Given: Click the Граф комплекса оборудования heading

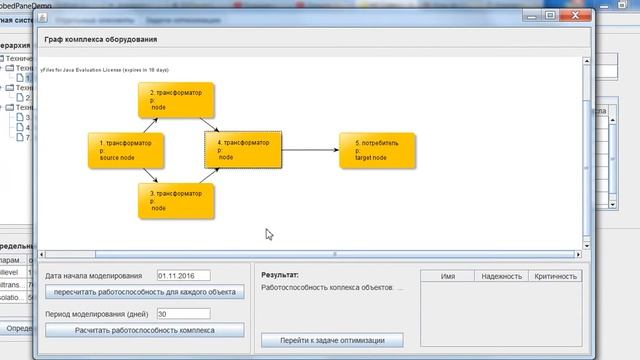Looking at the screenshot, I should tap(101, 39).
